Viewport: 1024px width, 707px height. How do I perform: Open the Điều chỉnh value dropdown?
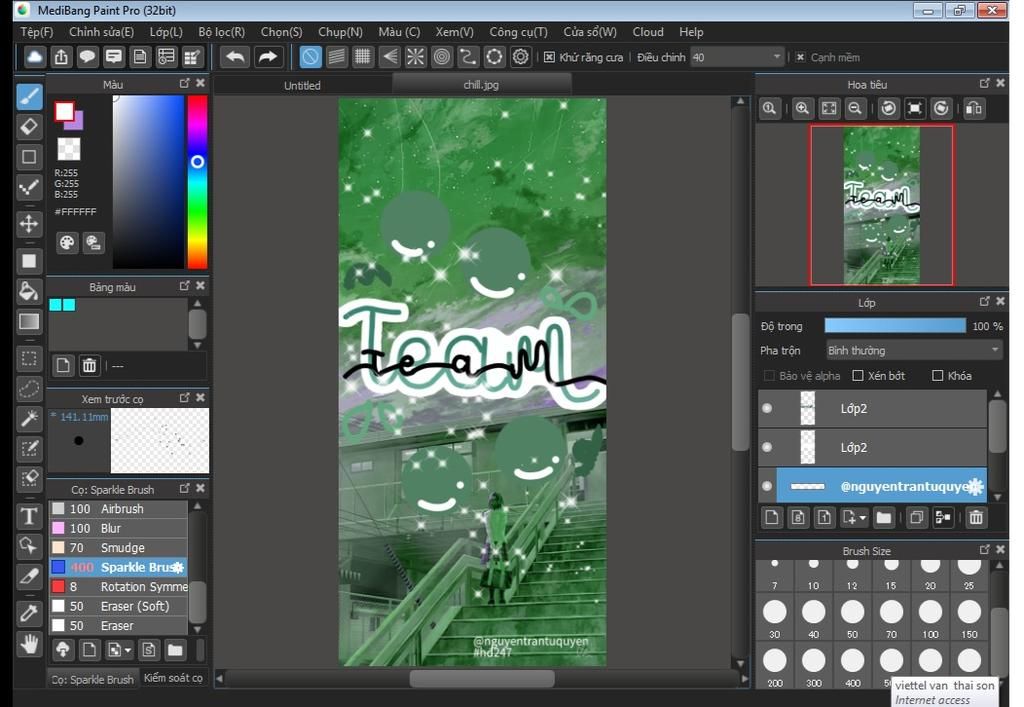click(776, 57)
